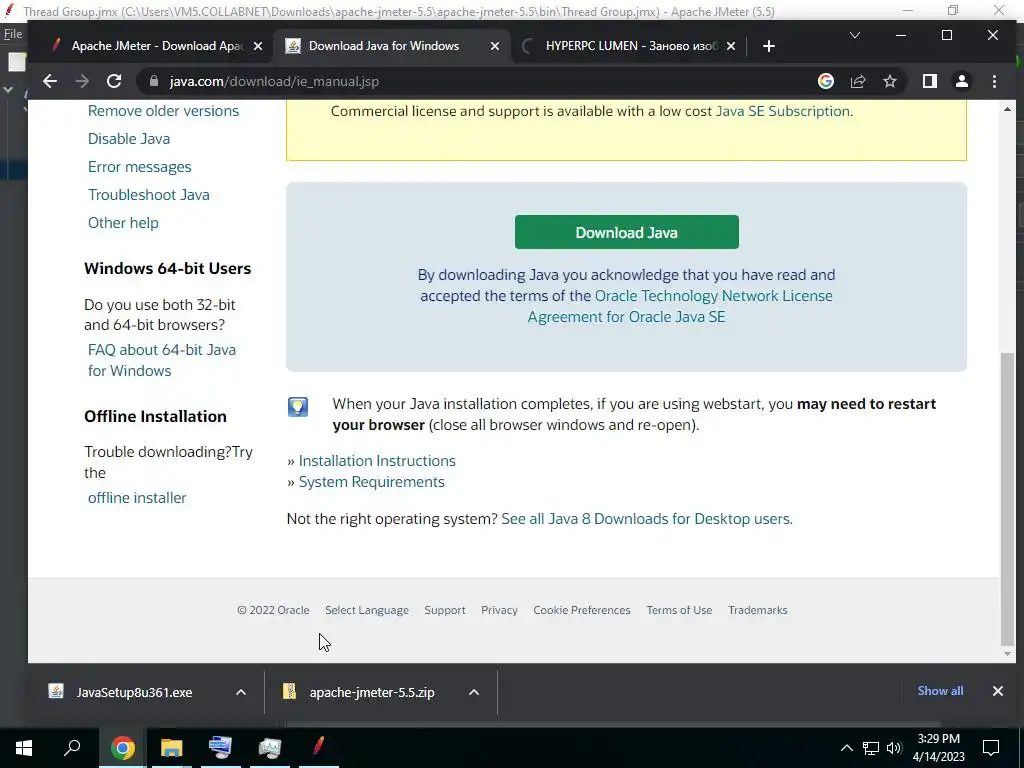The width and height of the screenshot is (1024, 768).
Task: Open the Windows Start menu
Action: coord(24,748)
